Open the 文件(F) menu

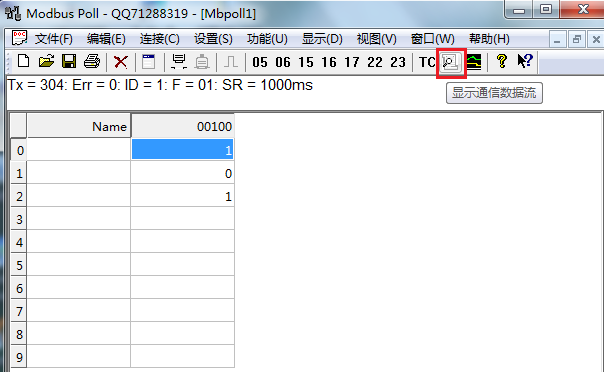coord(54,39)
